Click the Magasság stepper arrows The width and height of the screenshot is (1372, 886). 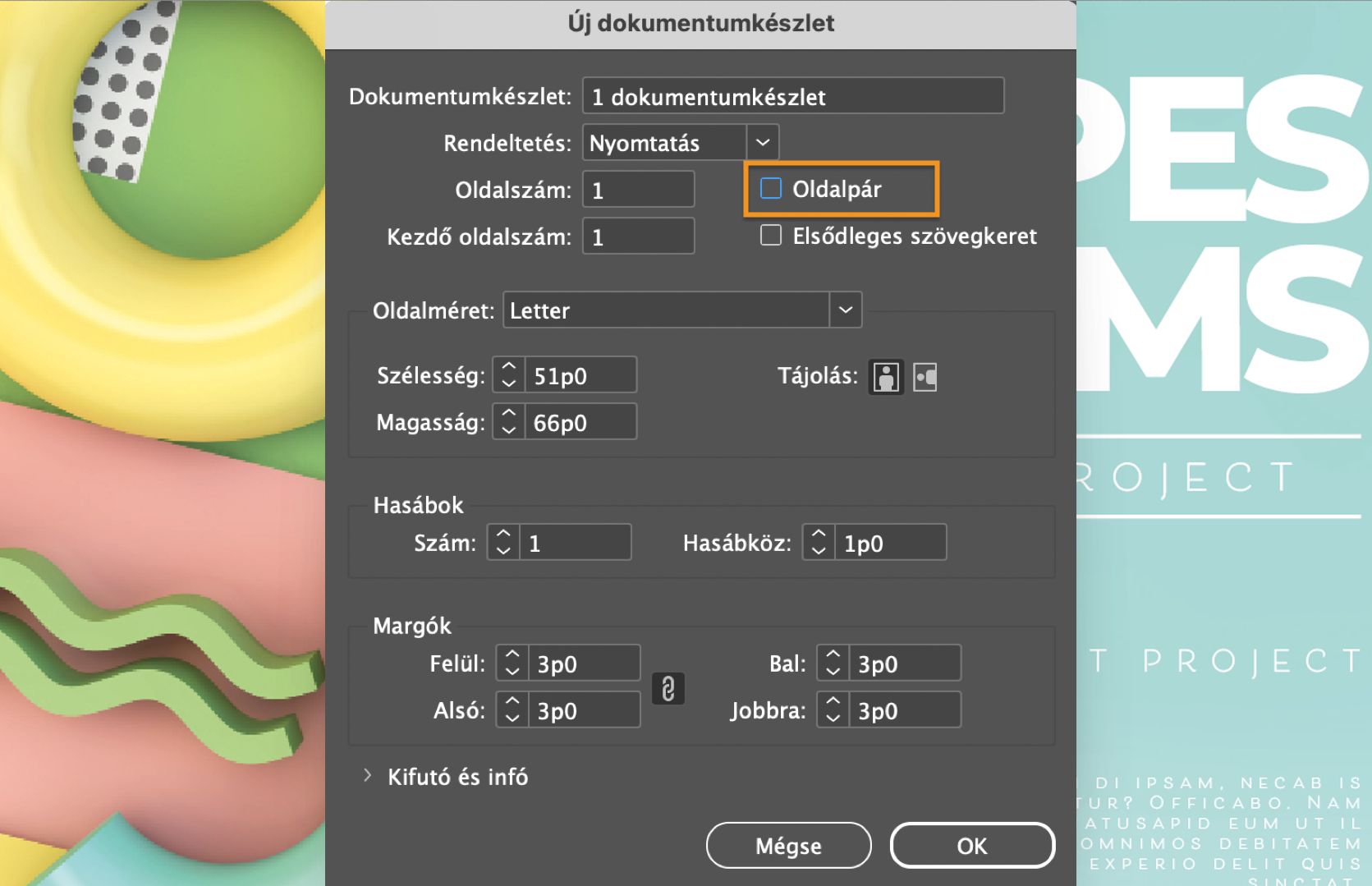(509, 422)
